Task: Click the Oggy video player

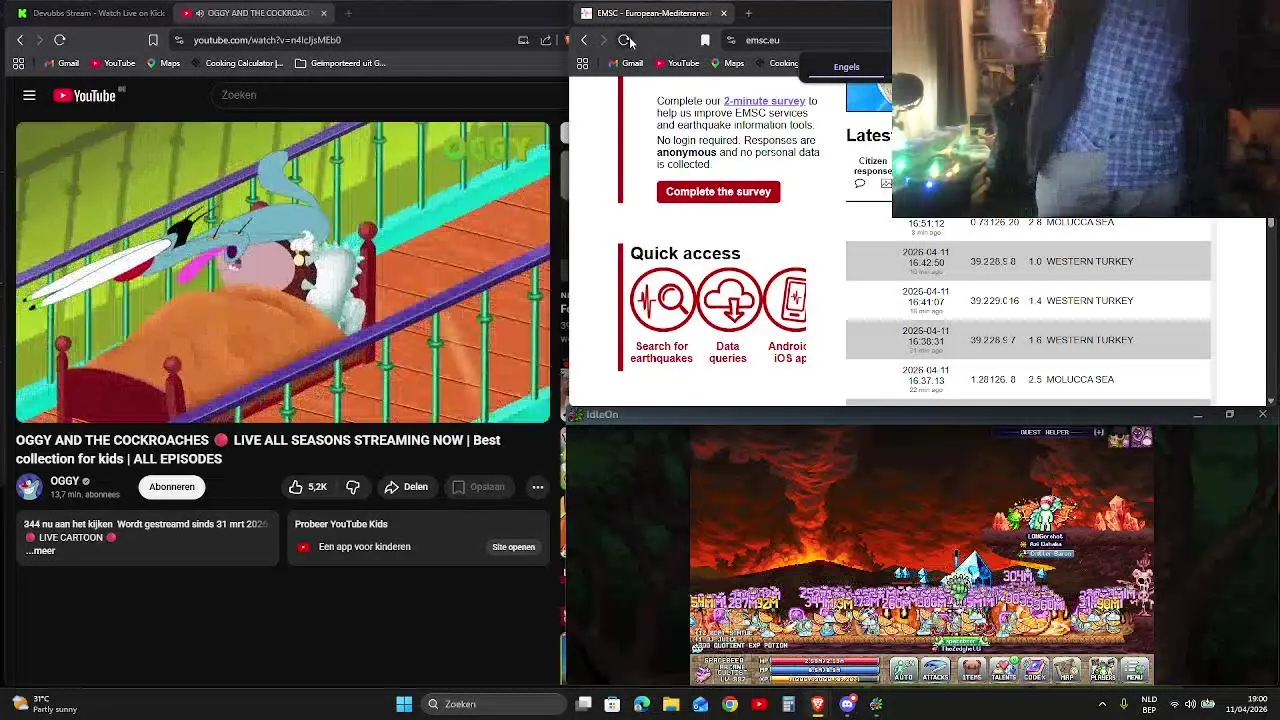Action: point(283,272)
